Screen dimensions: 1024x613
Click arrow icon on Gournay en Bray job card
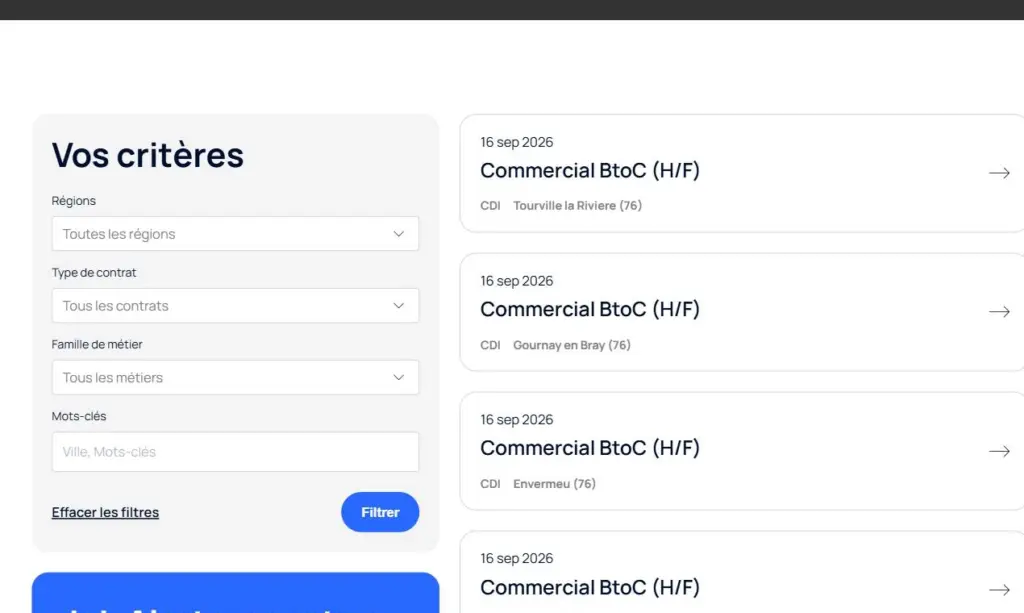pyautogui.click(x=999, y=312)
